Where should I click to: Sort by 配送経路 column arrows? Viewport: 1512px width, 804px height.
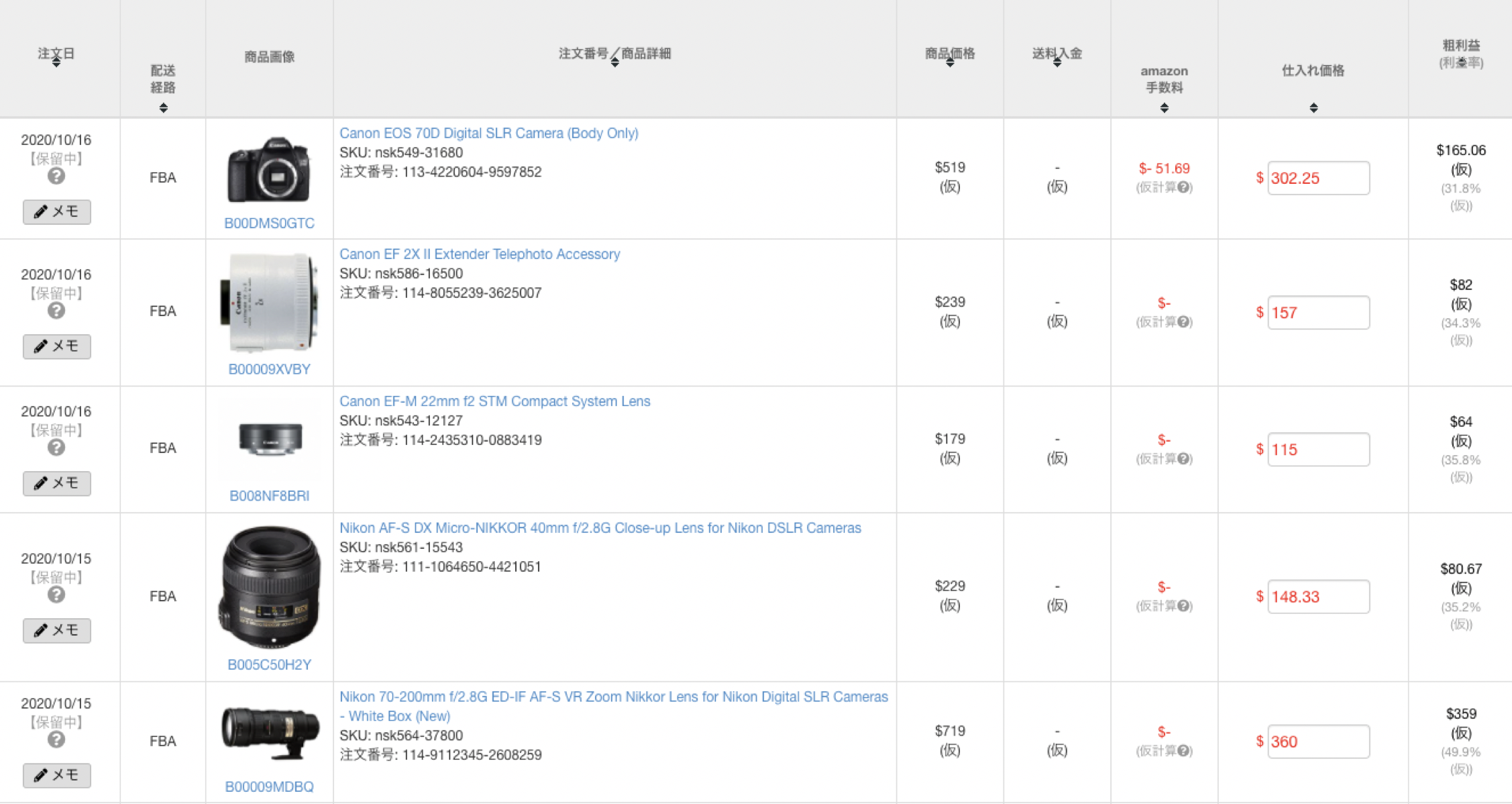pos(163,107)
